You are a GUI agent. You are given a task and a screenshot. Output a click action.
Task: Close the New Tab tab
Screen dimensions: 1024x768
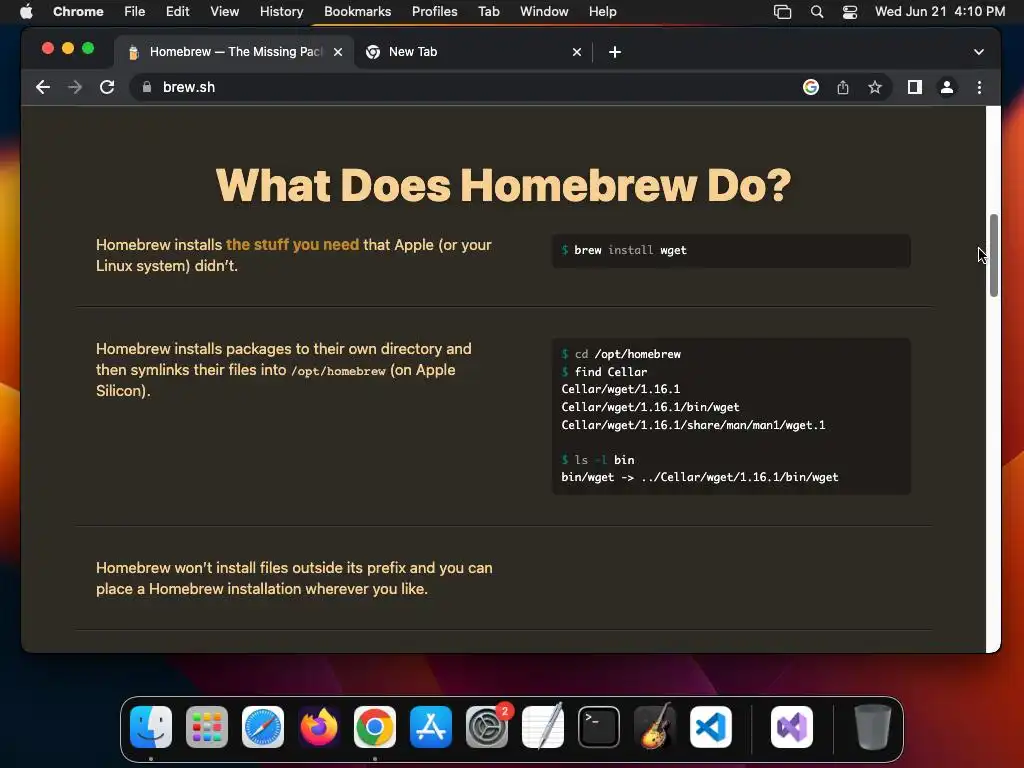[x=577, y=52]
